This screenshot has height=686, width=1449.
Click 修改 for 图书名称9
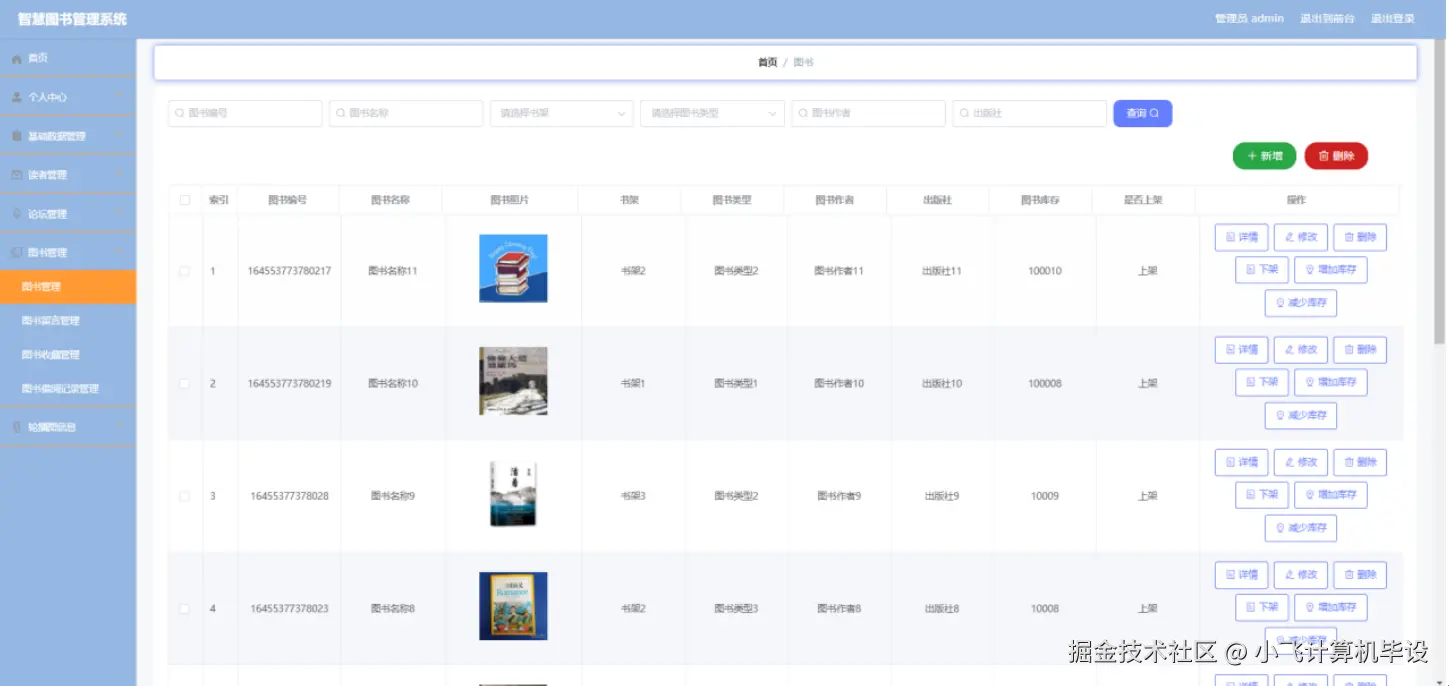1300,462
